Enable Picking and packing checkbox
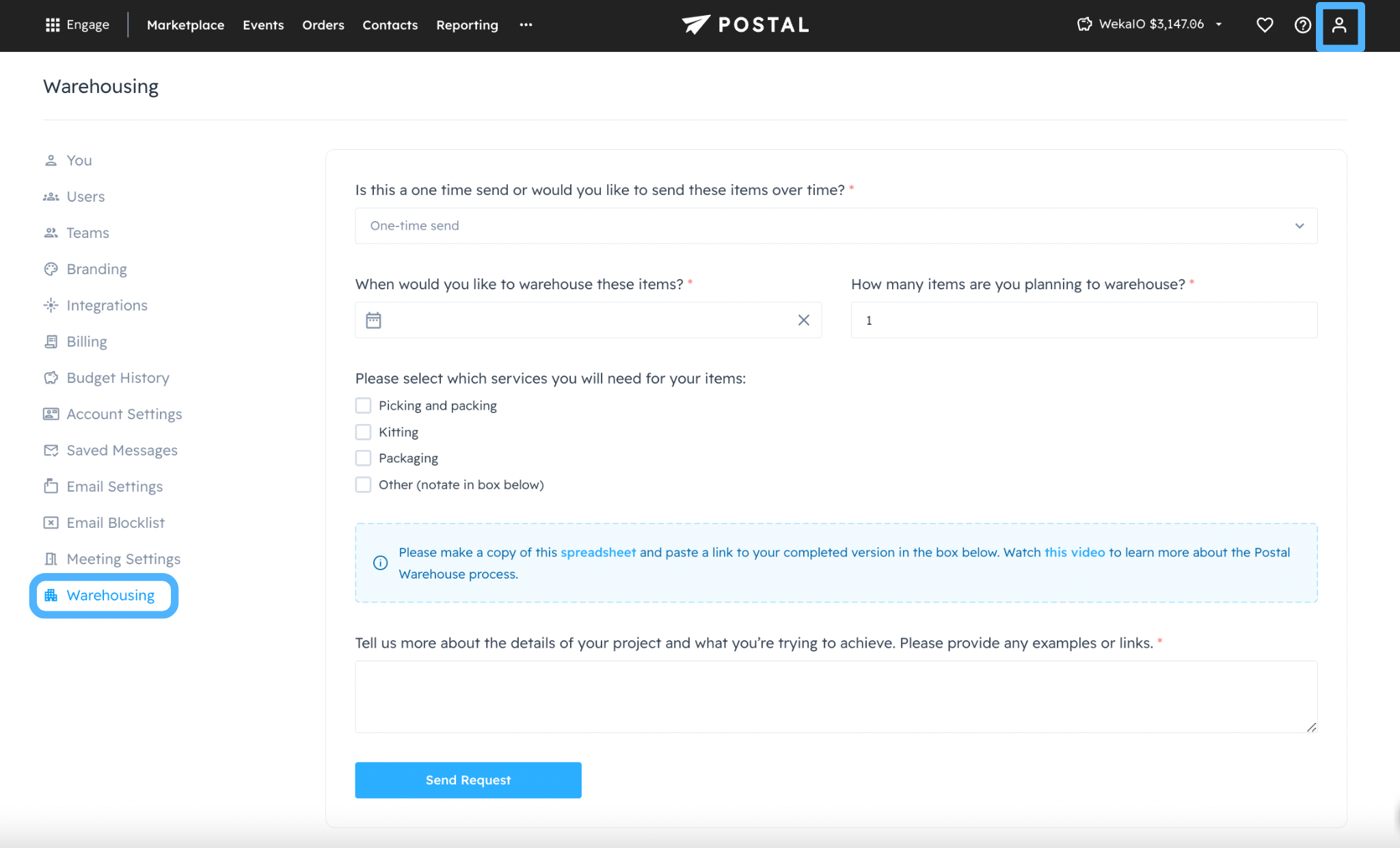 (363, 406)
